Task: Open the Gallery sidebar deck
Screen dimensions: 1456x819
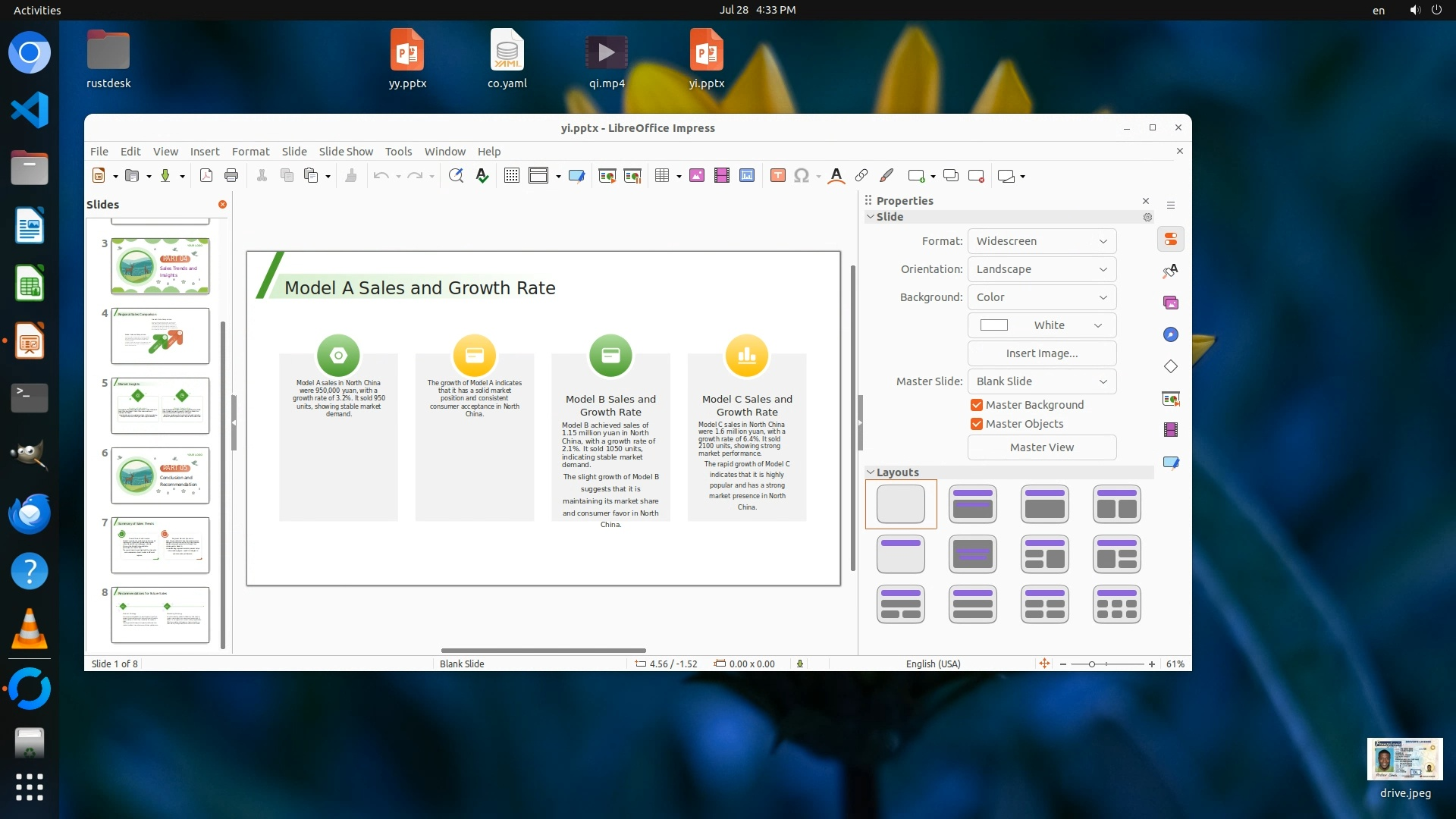Action: (1171, 303)
